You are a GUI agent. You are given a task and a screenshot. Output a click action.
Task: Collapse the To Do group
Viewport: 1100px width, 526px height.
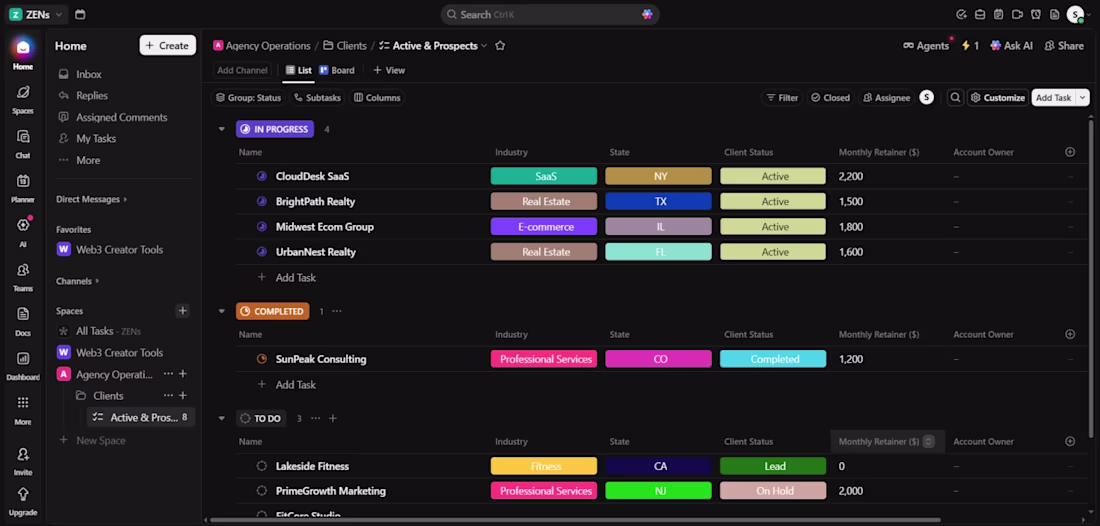222,418
